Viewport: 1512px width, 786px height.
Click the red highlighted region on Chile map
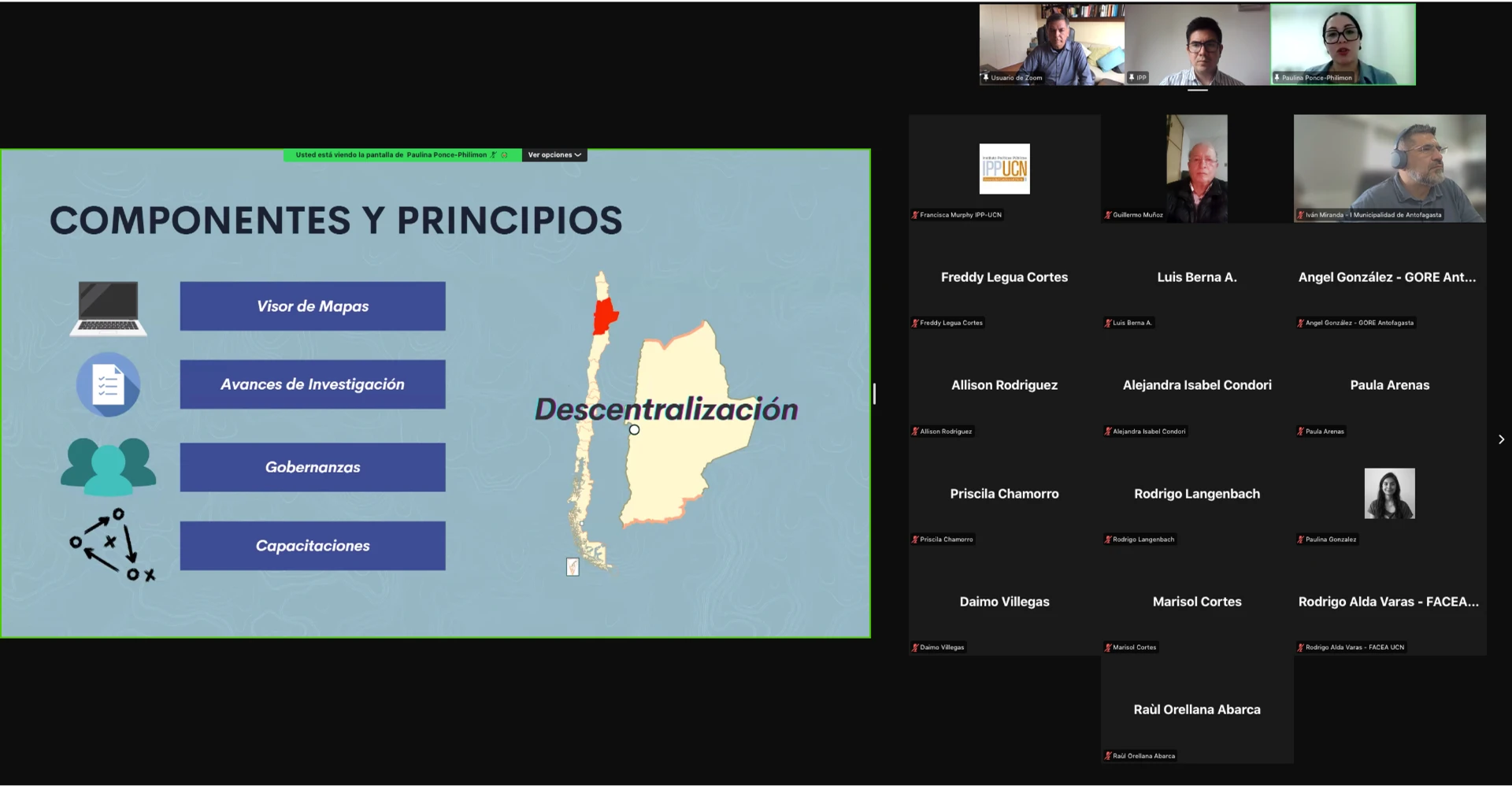click(605, 317)
